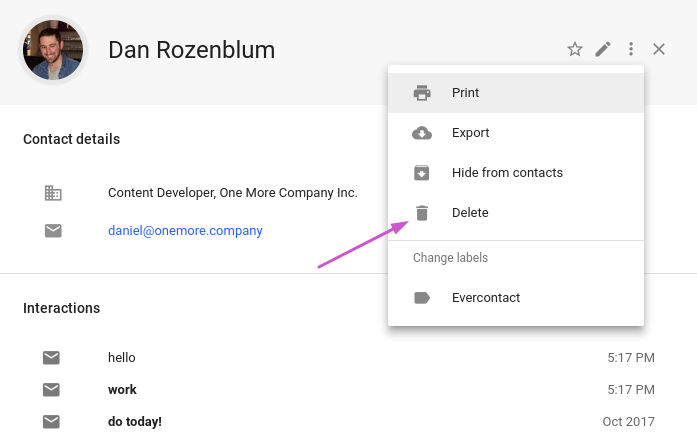697x443 pixels.
Task: Close the contact details panel
Action: [x=659, y=49]
